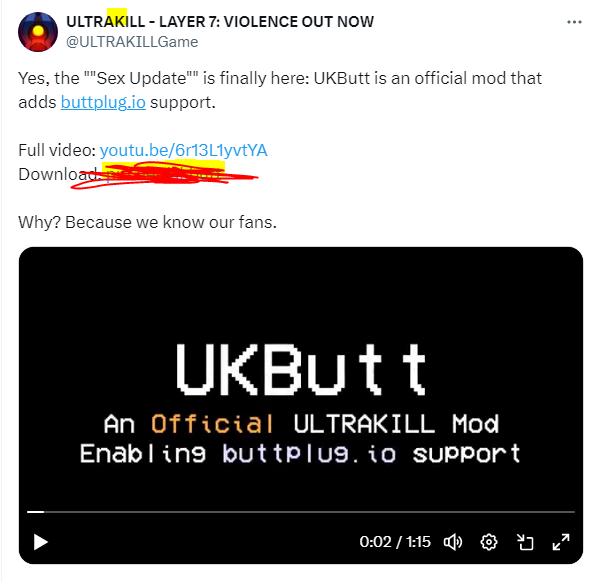Seek to the middle of the video progress bar
The image size is (597, 582).
(301, 512)
